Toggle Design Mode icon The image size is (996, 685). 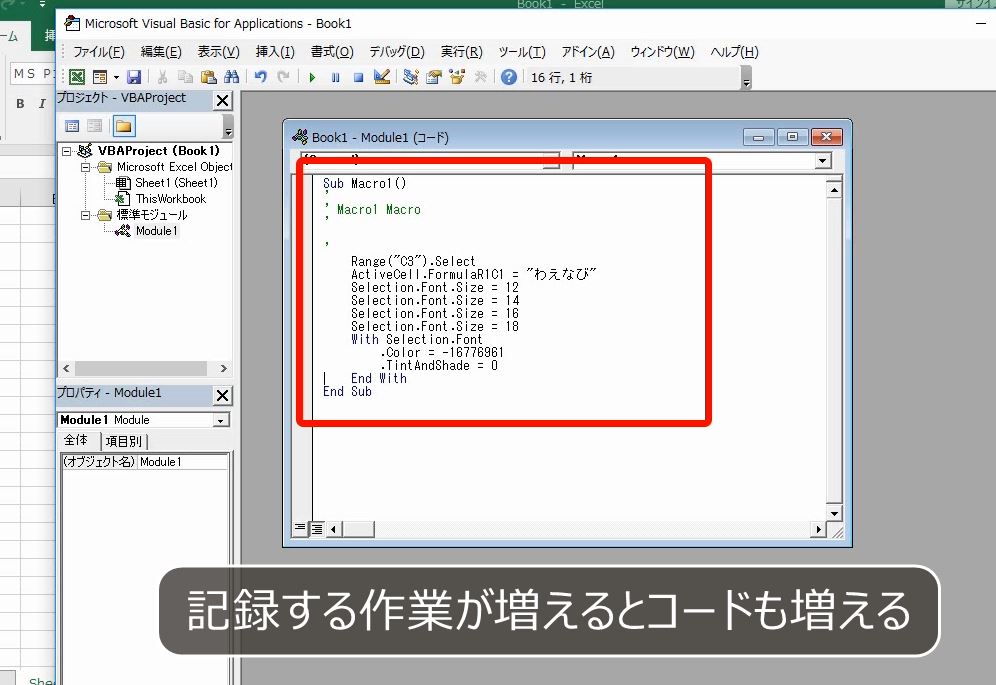pyautogui.click(x=382, y=78)
